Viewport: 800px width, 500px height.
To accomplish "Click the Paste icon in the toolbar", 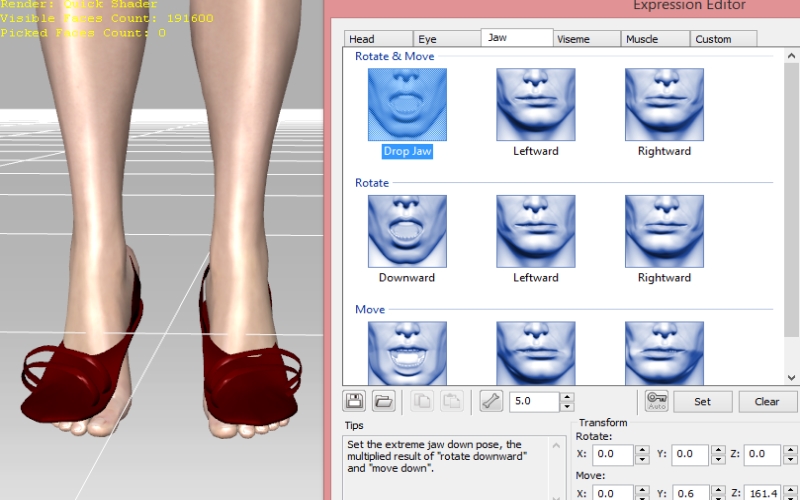I will tap(451, 401).
